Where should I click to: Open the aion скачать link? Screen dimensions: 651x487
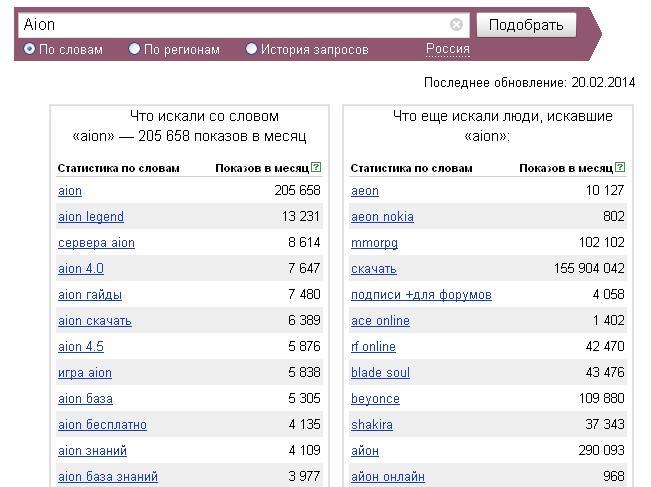[x=95, y=321]
